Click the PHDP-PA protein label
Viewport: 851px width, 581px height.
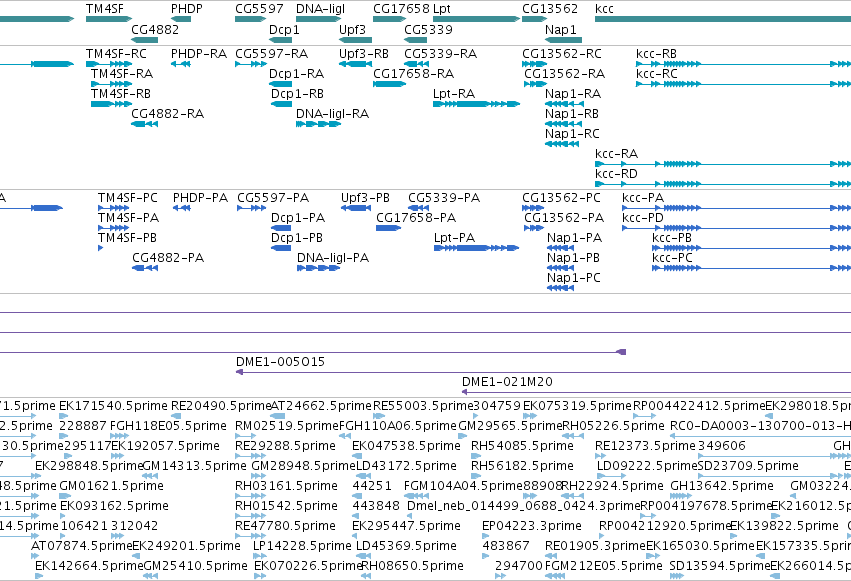pyautogui.click(x=200, y=198)
